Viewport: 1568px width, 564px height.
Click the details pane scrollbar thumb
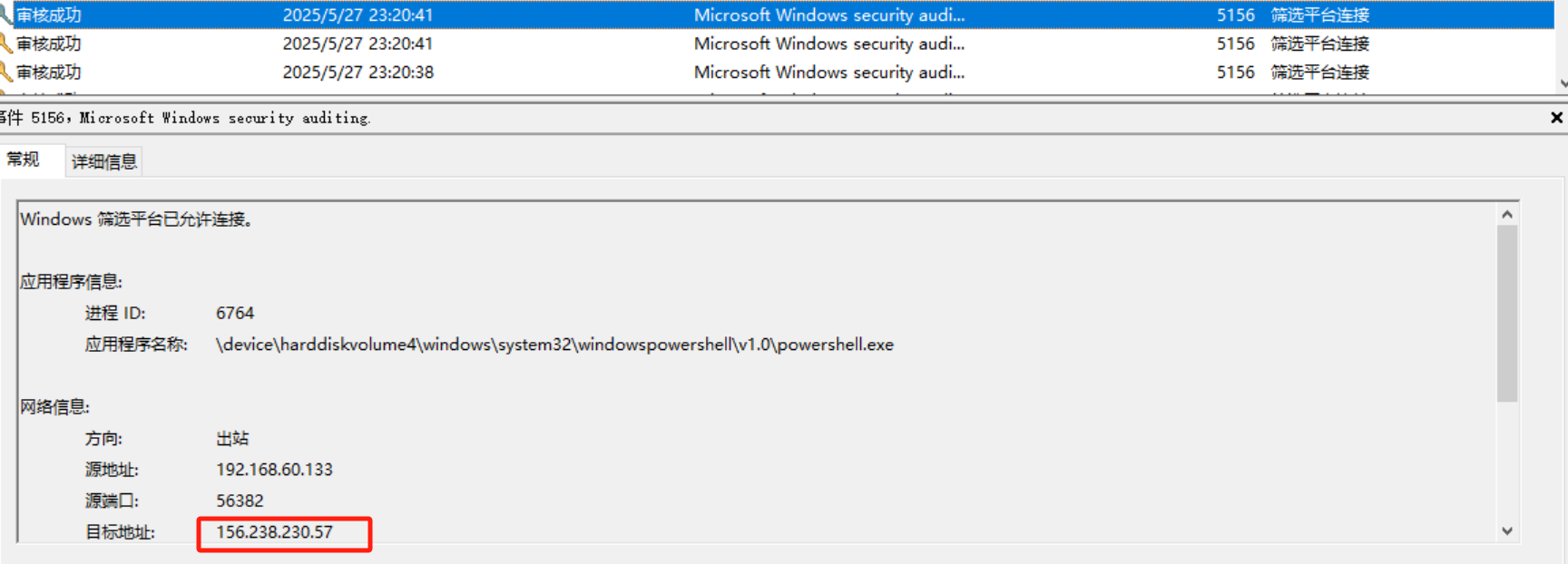click(x=1507, y=313)
